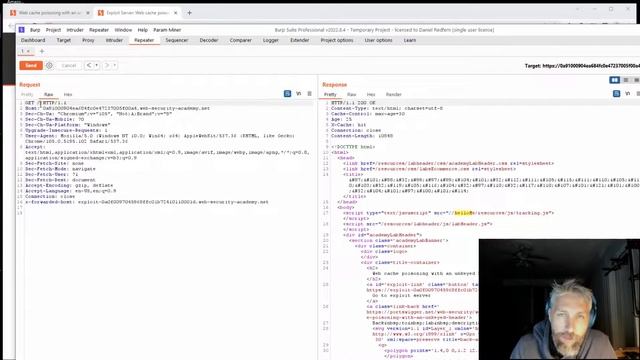
Task: Click the Response panel heading
Action: [335, 84]
